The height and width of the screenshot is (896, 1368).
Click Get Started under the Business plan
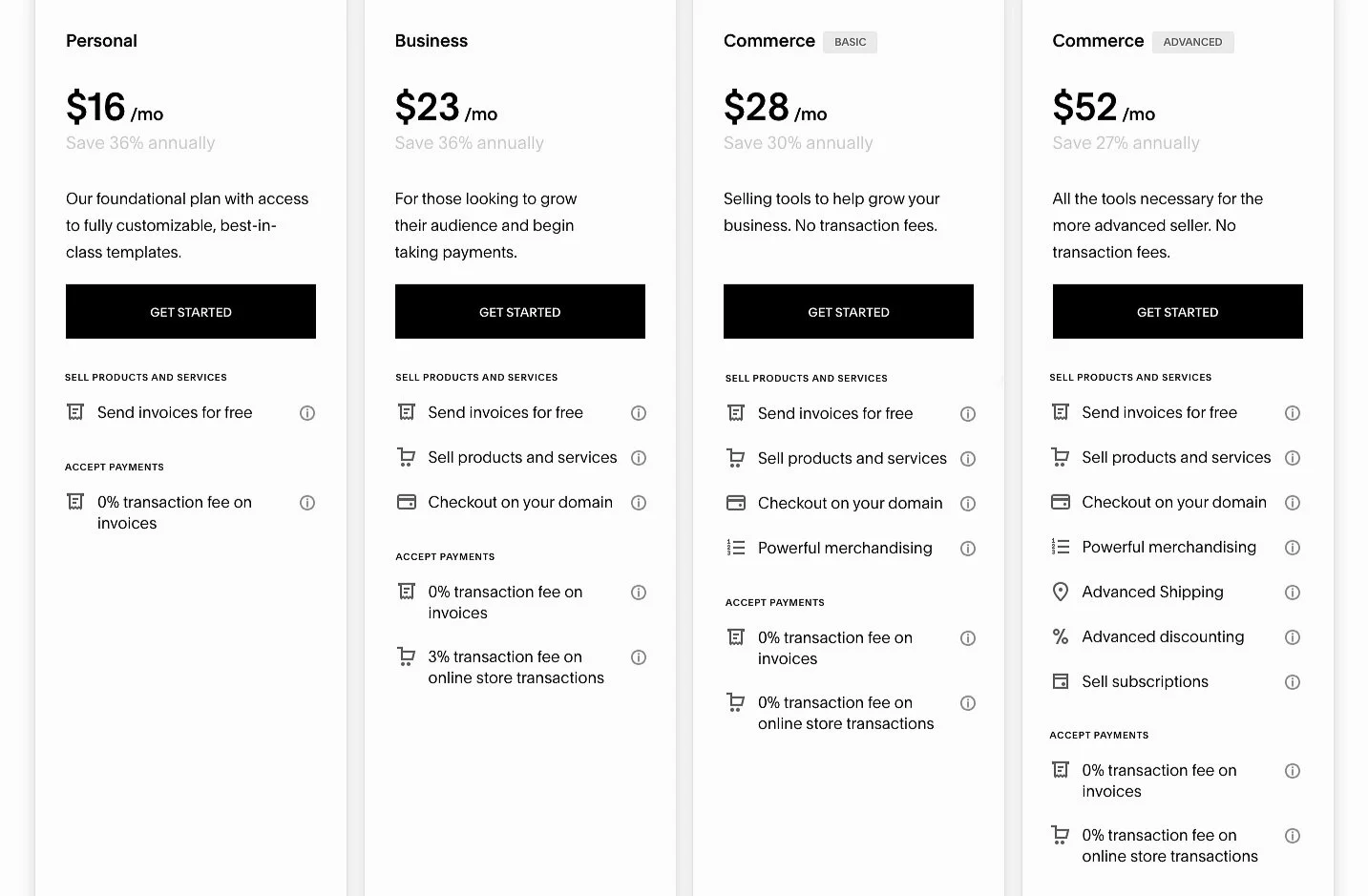click(x=520, y=311)
